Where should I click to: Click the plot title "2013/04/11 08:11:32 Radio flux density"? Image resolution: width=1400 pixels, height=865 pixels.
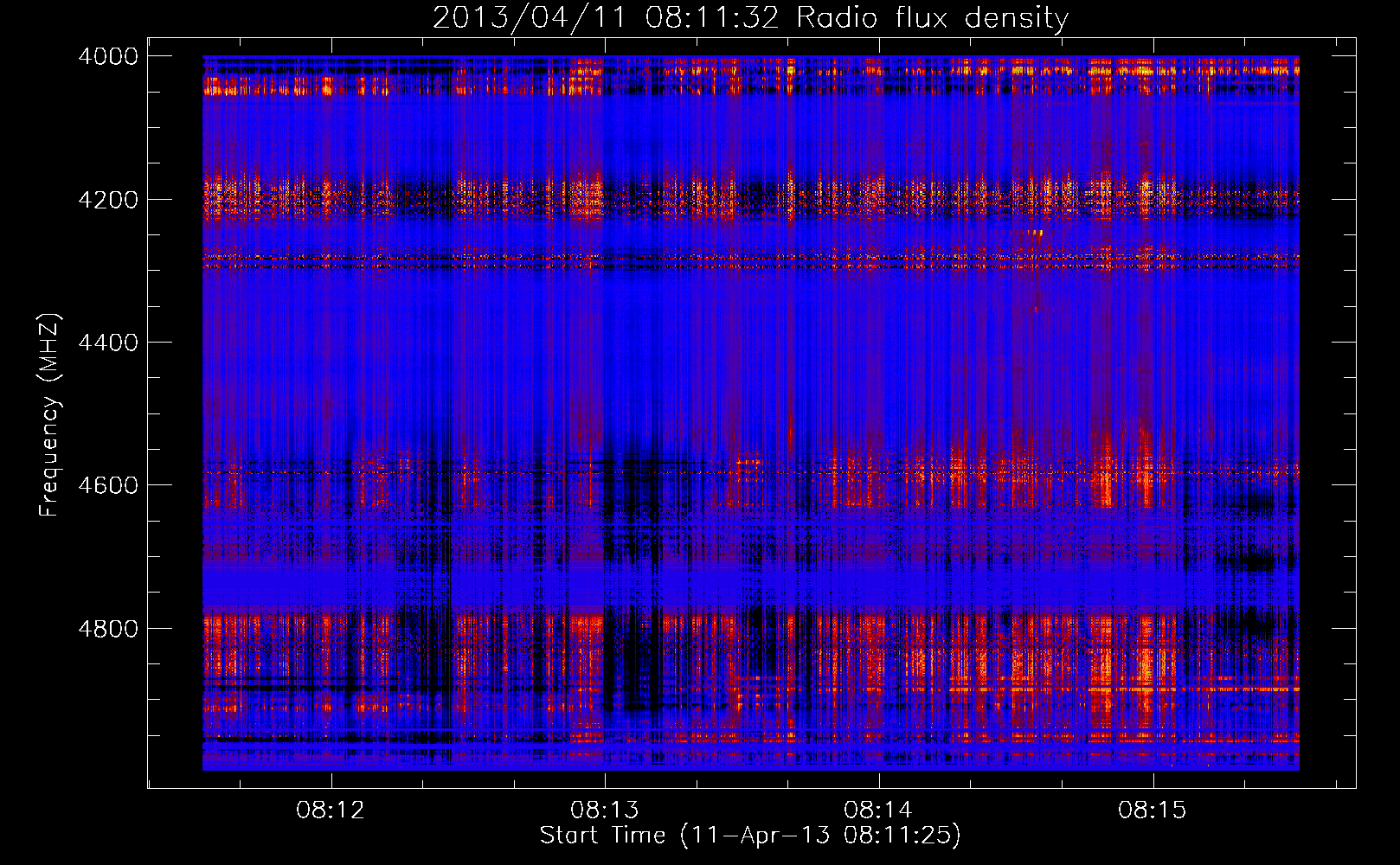(x=750, y=18)
